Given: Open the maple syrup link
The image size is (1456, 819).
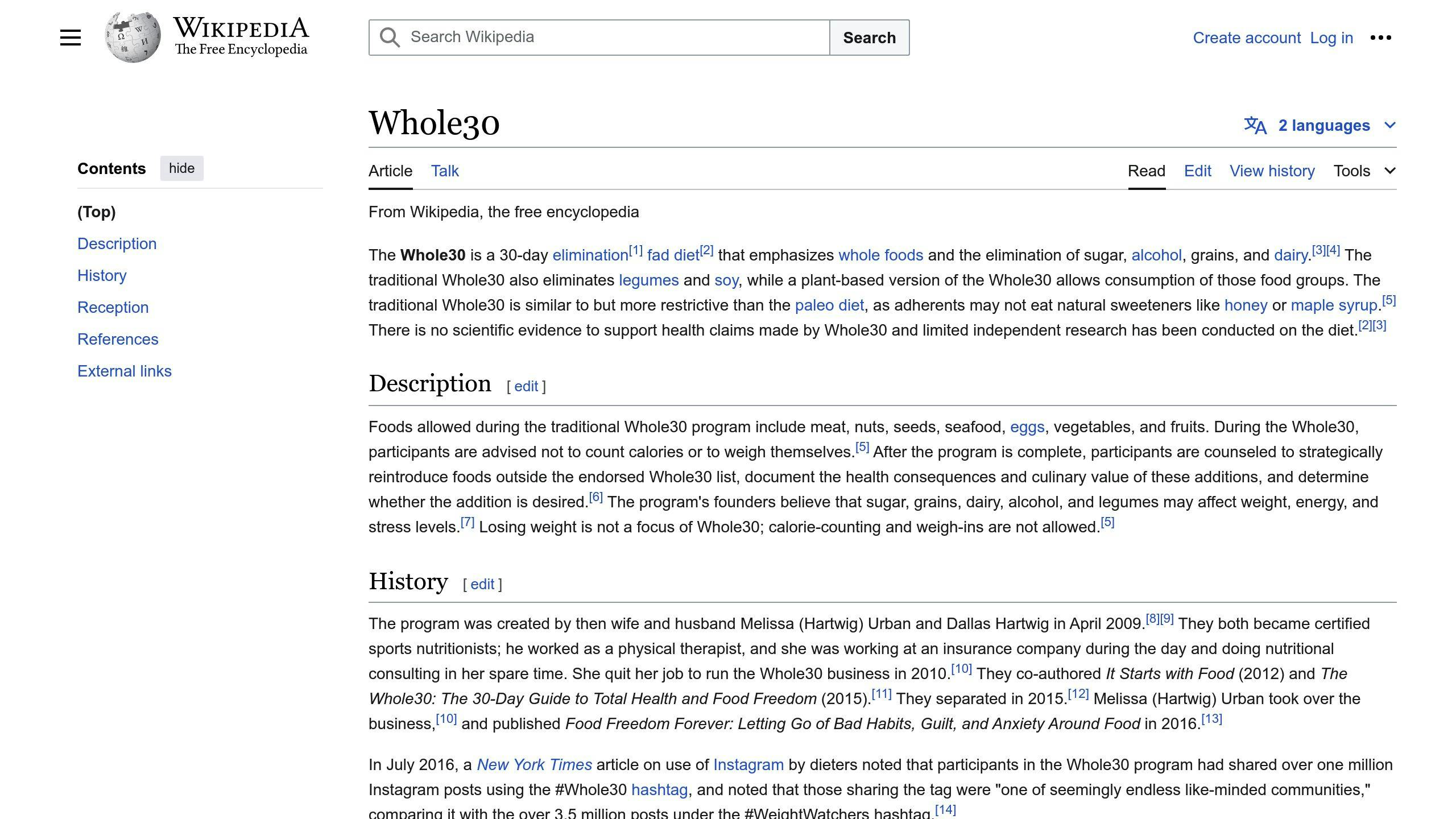Looking at the screenshot, I should click(1334, 305).
